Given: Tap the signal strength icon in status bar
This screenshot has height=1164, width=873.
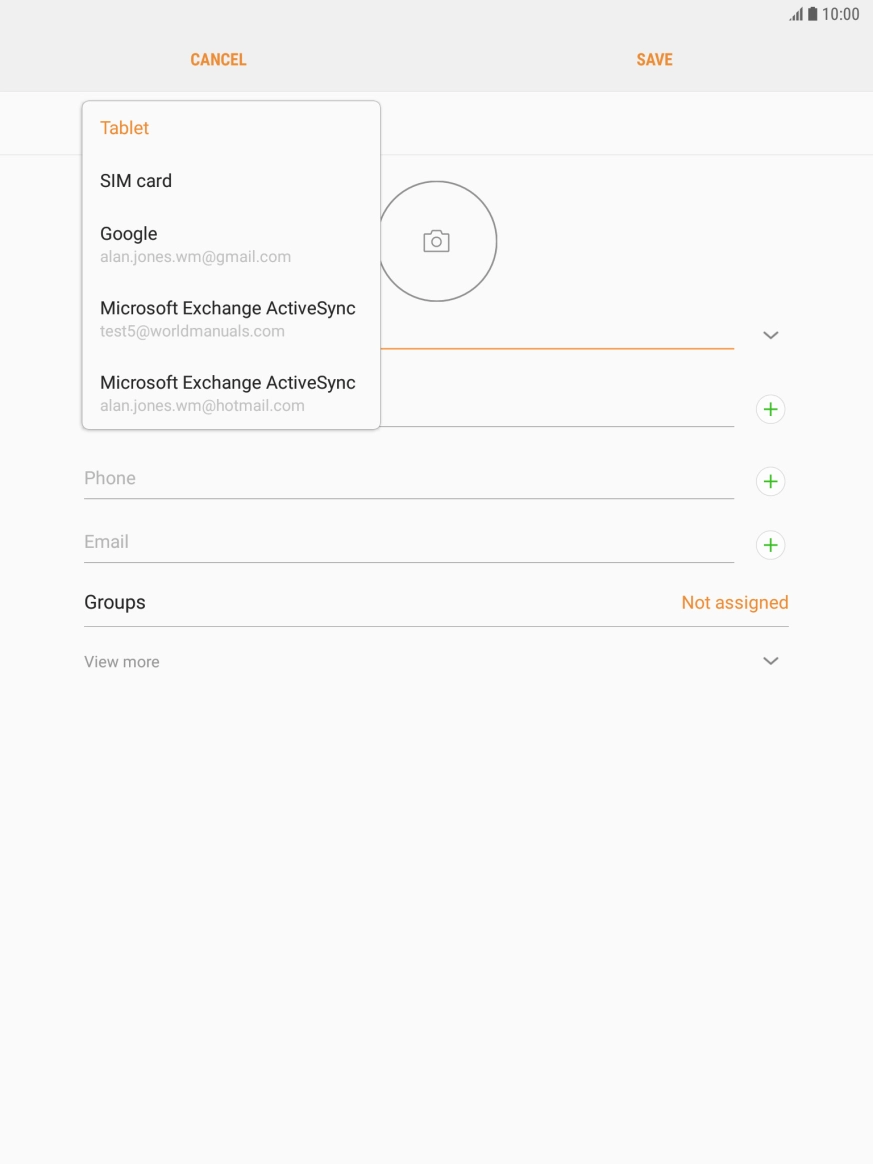Looking at the screenshot, I should pyautogui.click(x=796, y=14).
